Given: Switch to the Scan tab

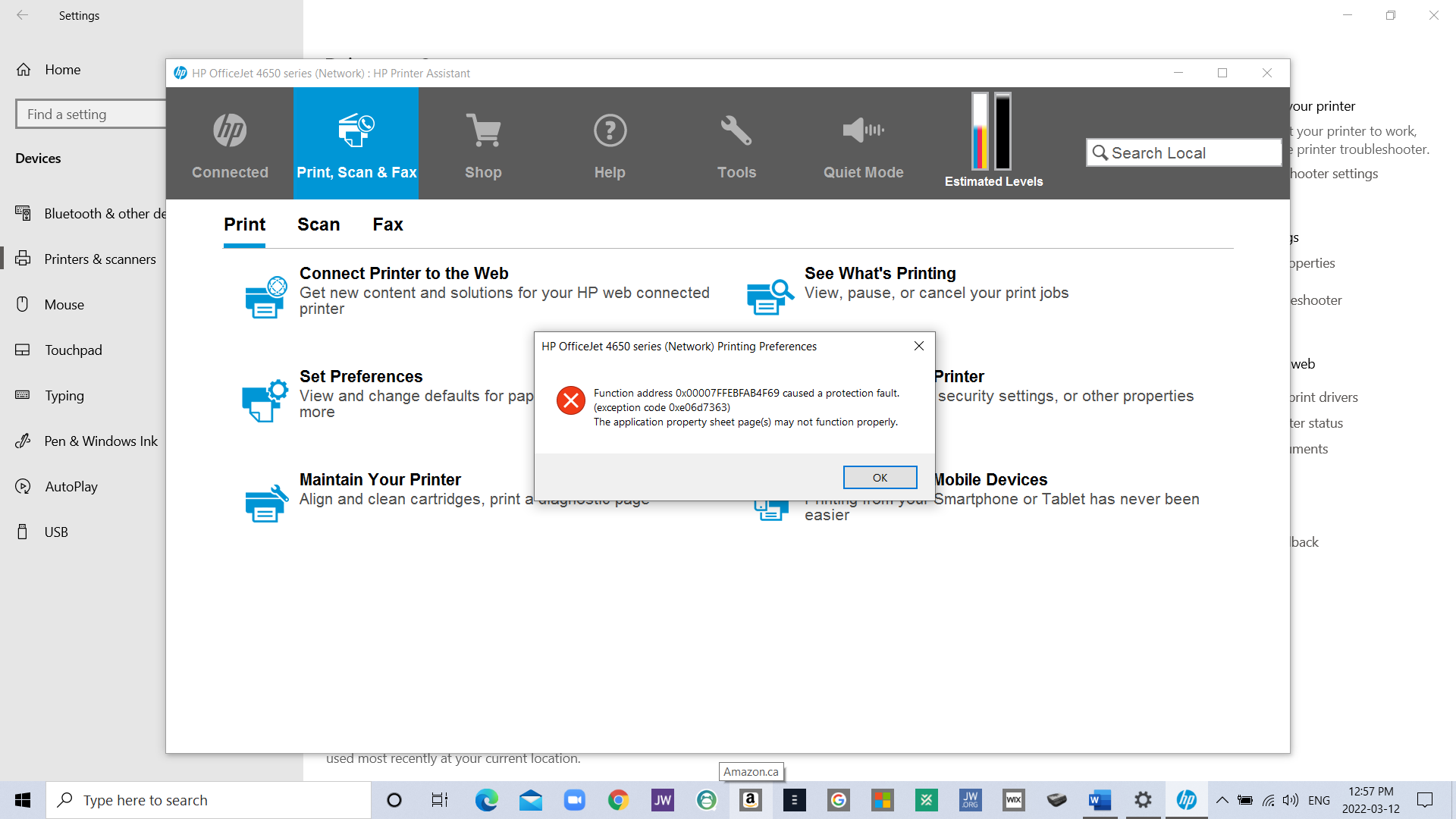Looking at the screenshot, I should 318,224.
